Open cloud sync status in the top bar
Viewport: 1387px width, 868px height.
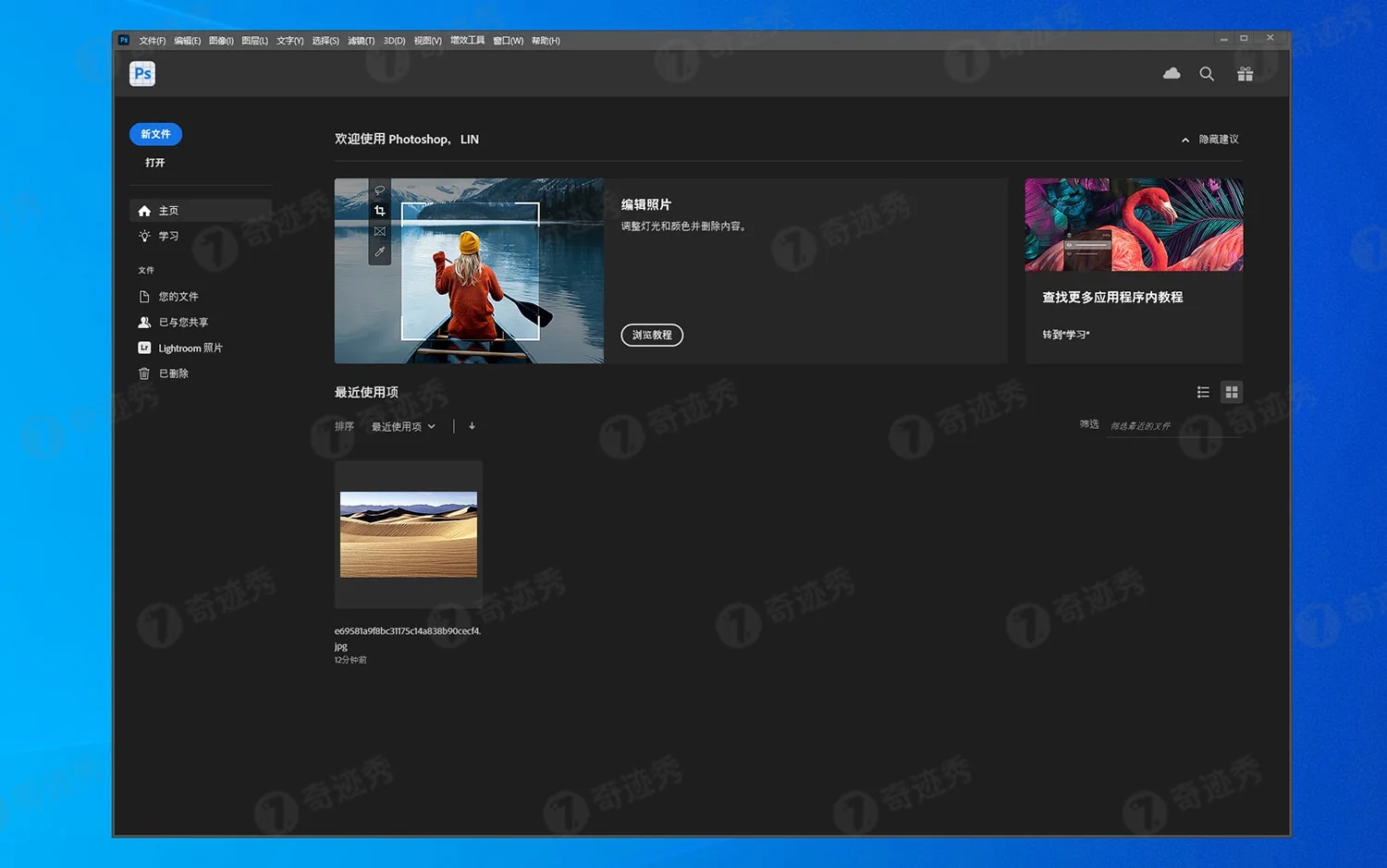click(x=1172, y=73)
